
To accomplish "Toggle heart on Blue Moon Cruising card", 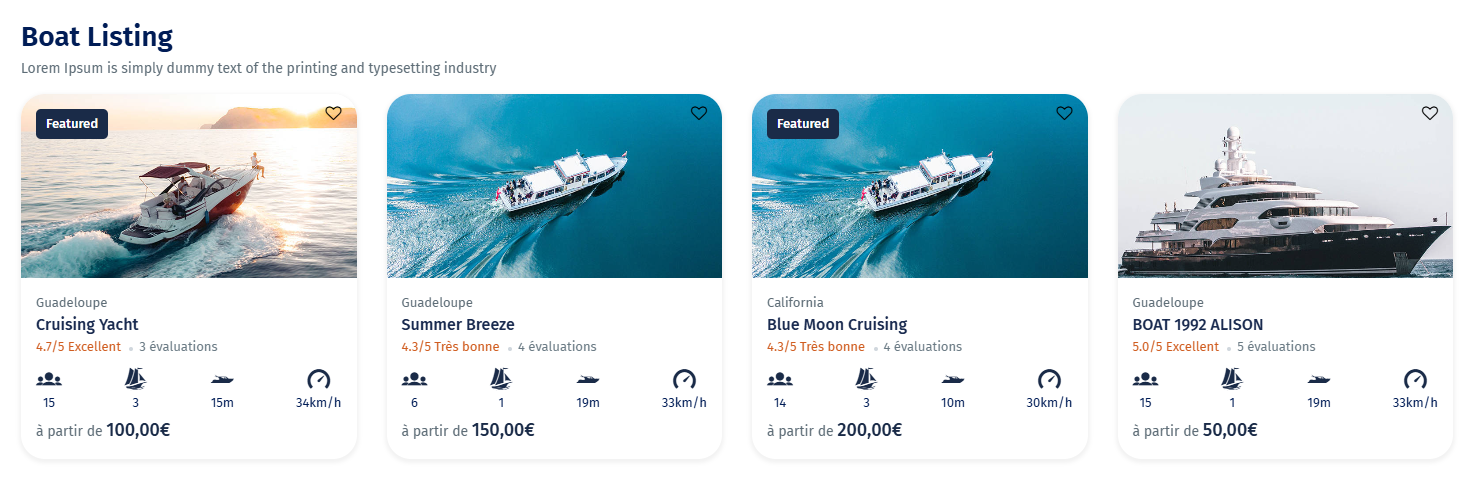I will (x=1064, y=114).
